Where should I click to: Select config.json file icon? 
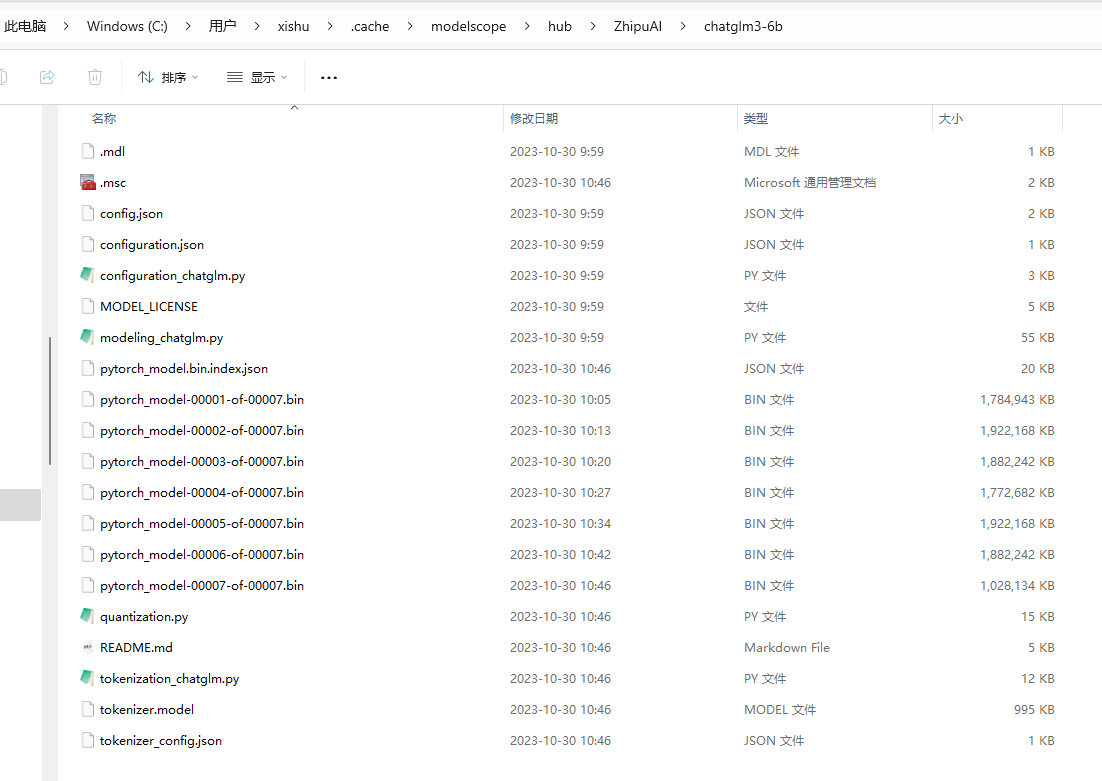click(x=87, y=213)
